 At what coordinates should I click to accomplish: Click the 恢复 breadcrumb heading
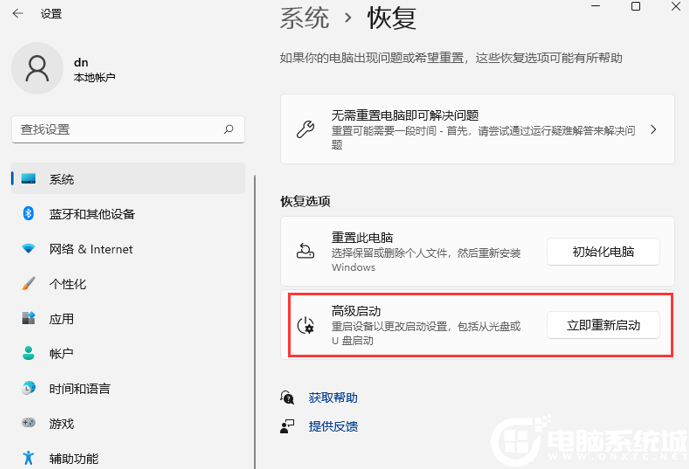point(392,18)
